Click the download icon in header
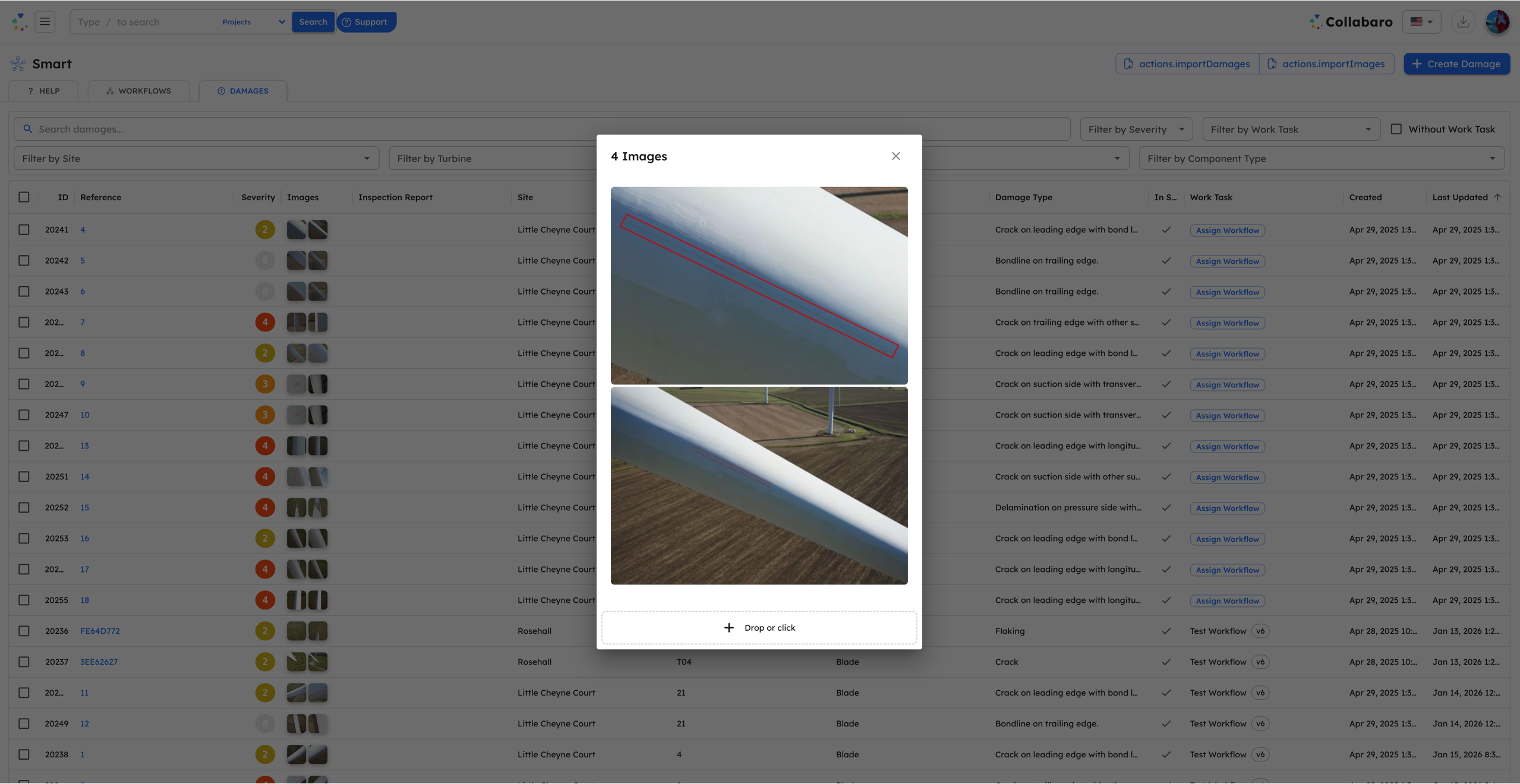The height and width of the screenshot is (784, 1520). pyautogui.click(x=1463, y=22)
